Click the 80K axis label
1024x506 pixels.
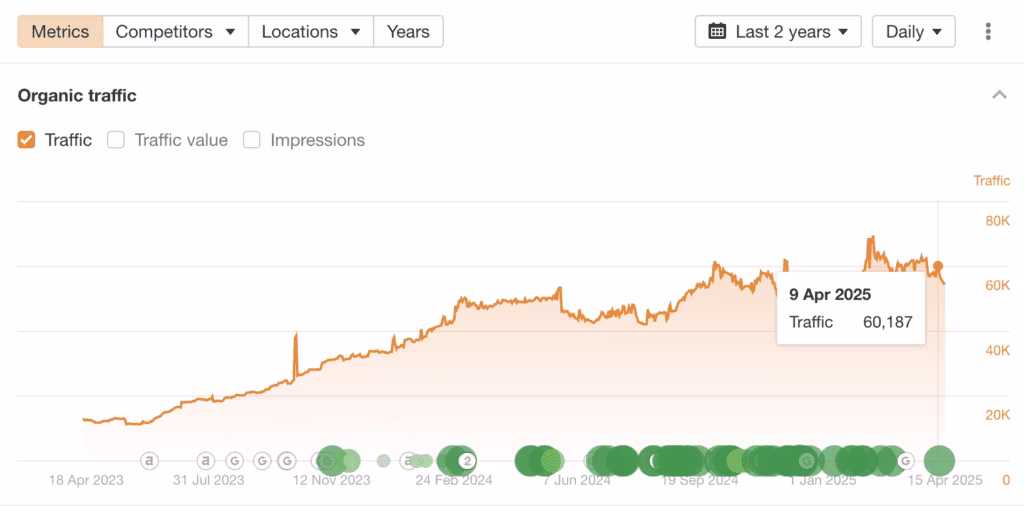click(x=997, y=221)
